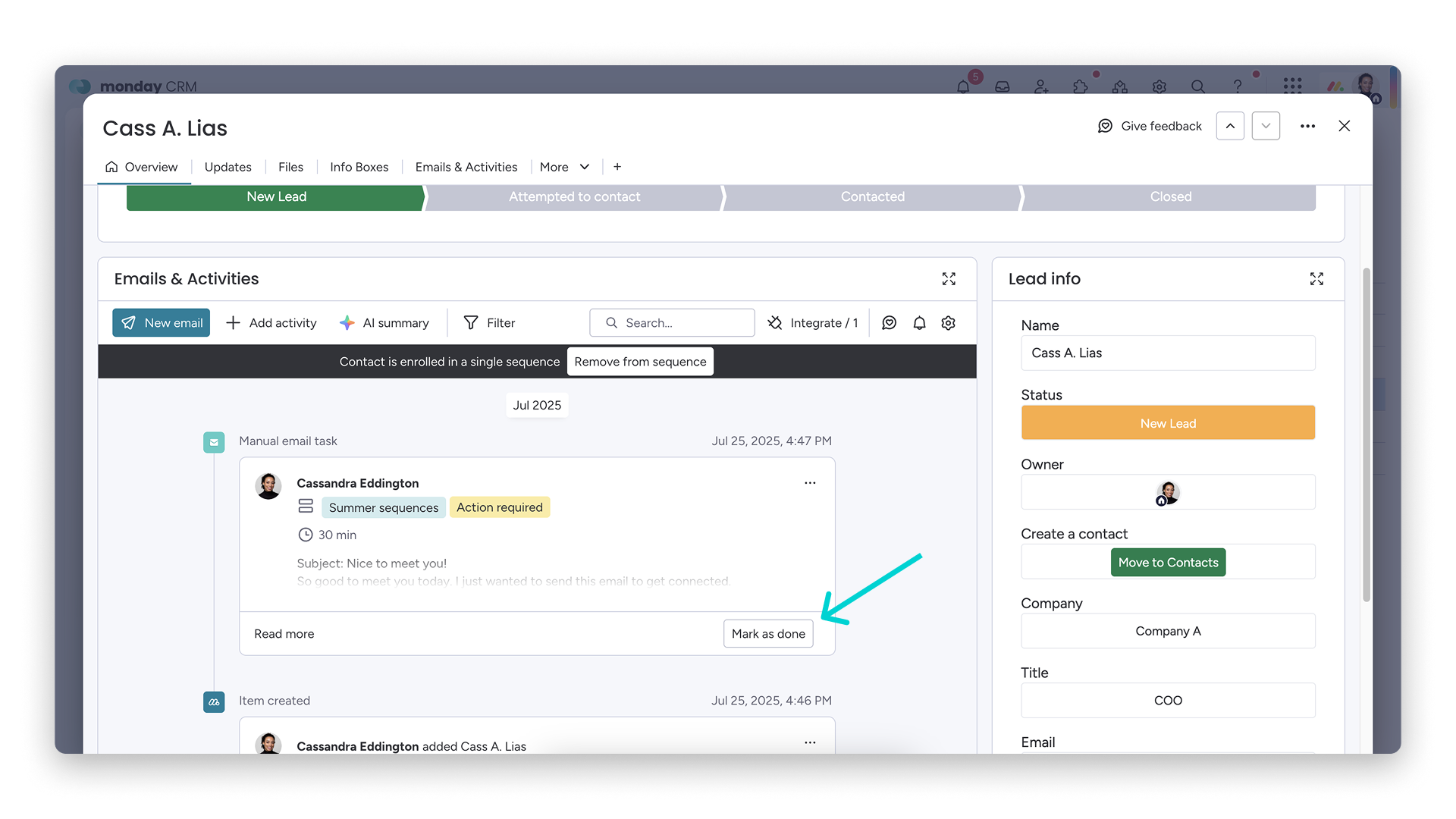Open the administration gear icon in top bar
Image resolution: width=1456 pixels, height=819 pixels.
[x=1159, y=86]
